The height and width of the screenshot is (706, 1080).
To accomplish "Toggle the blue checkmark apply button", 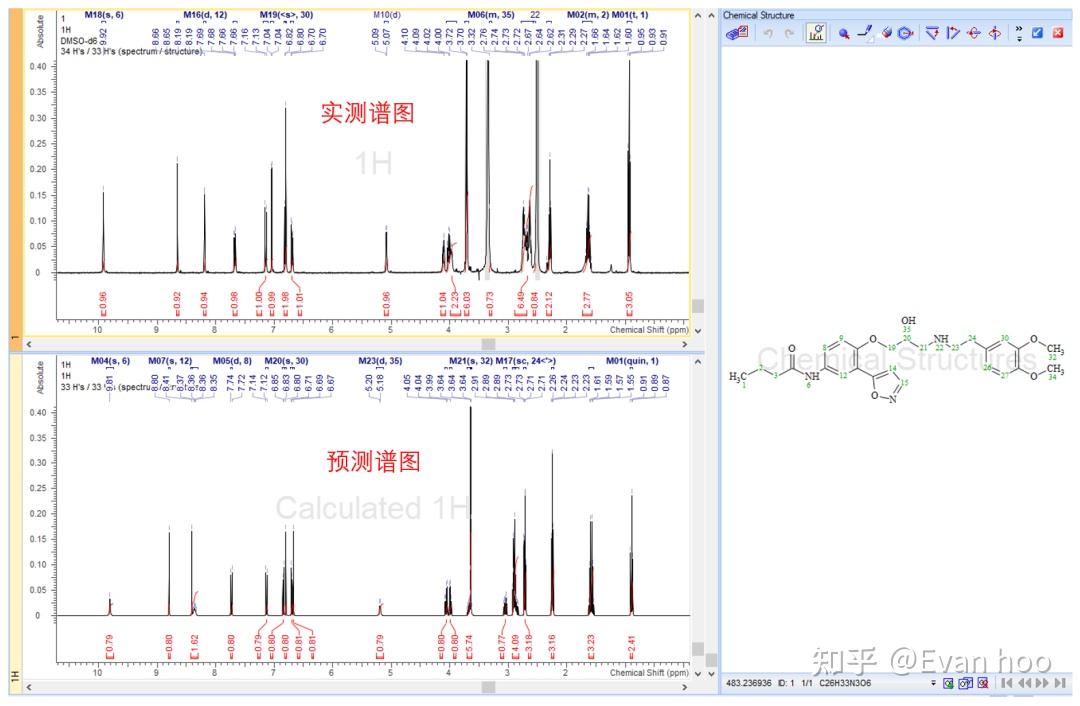I will [1037, 32].
